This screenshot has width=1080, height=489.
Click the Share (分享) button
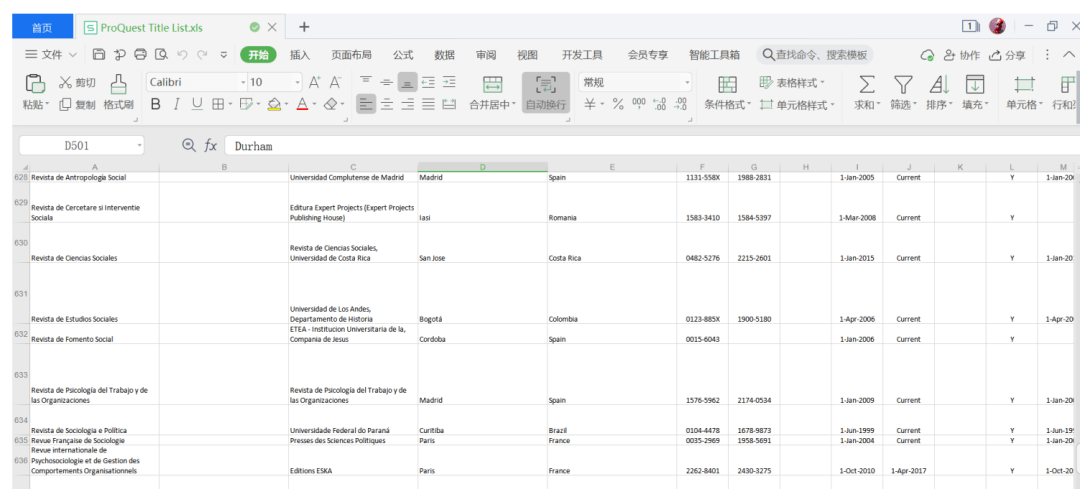pyautogui.click(x=1007, y=55)
